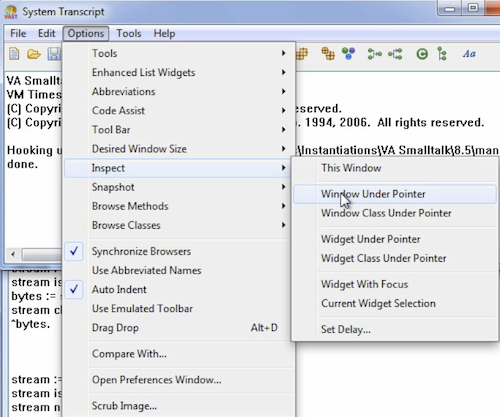Open the Tools menu in menu bar
This screenshot has height=417, width=500.
click(x=129, y=33)
